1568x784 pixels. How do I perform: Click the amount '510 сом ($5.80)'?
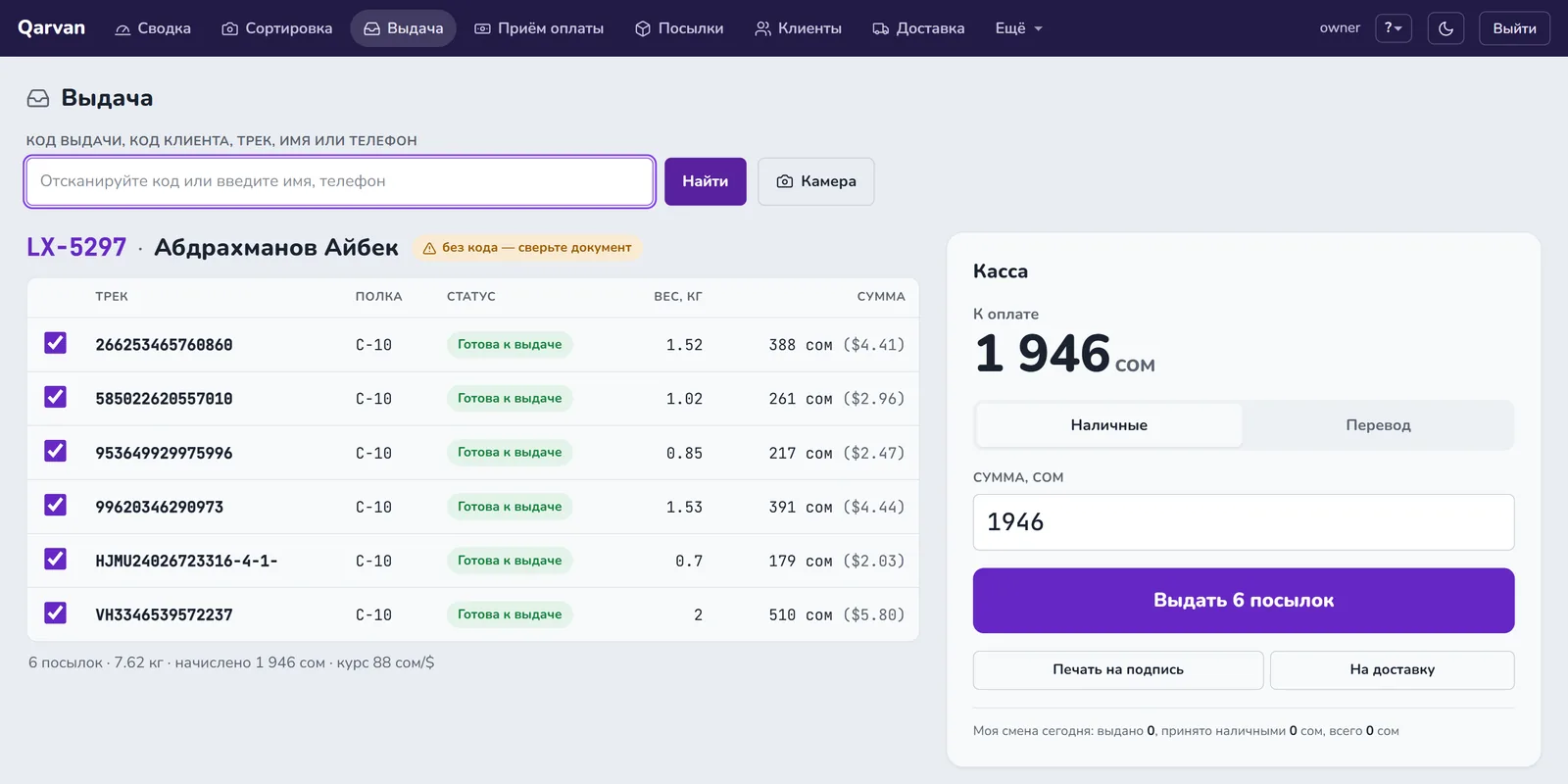[x=837, y=615]
